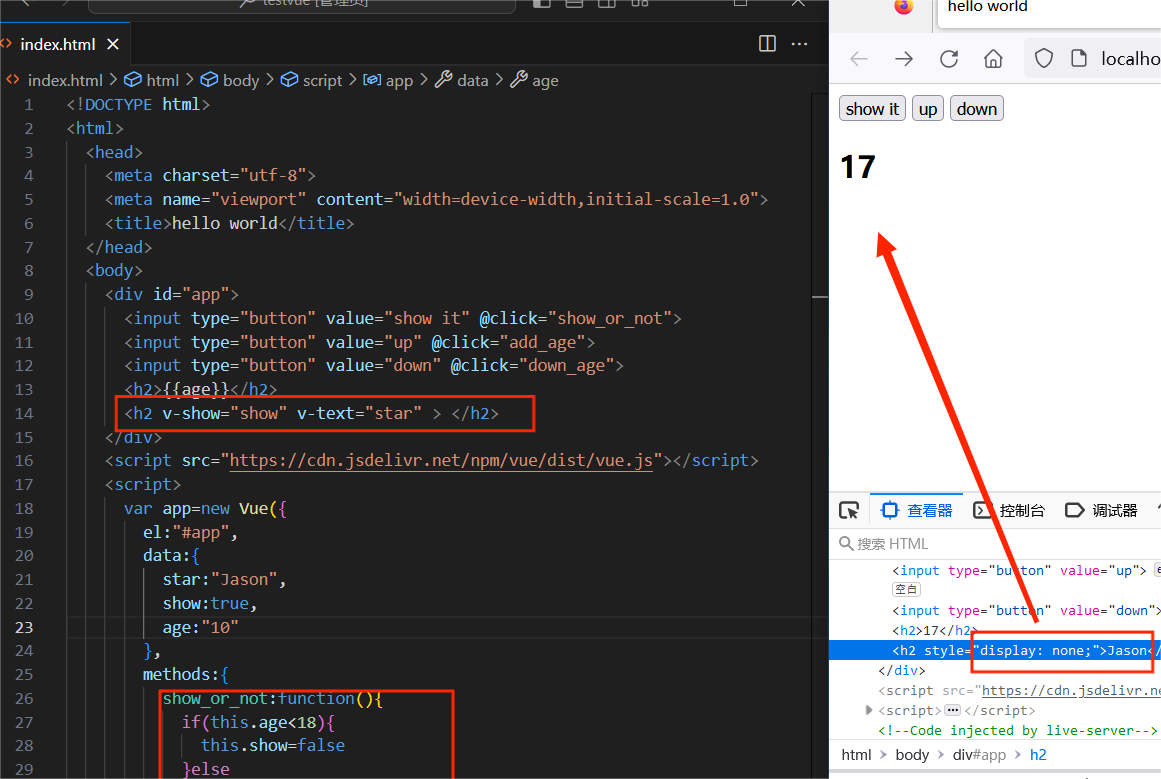Image resolution: width=1161 pixels, height=779 pixels.
Task: Place cursor on age:"10" code line
Action: pos(201,627)
